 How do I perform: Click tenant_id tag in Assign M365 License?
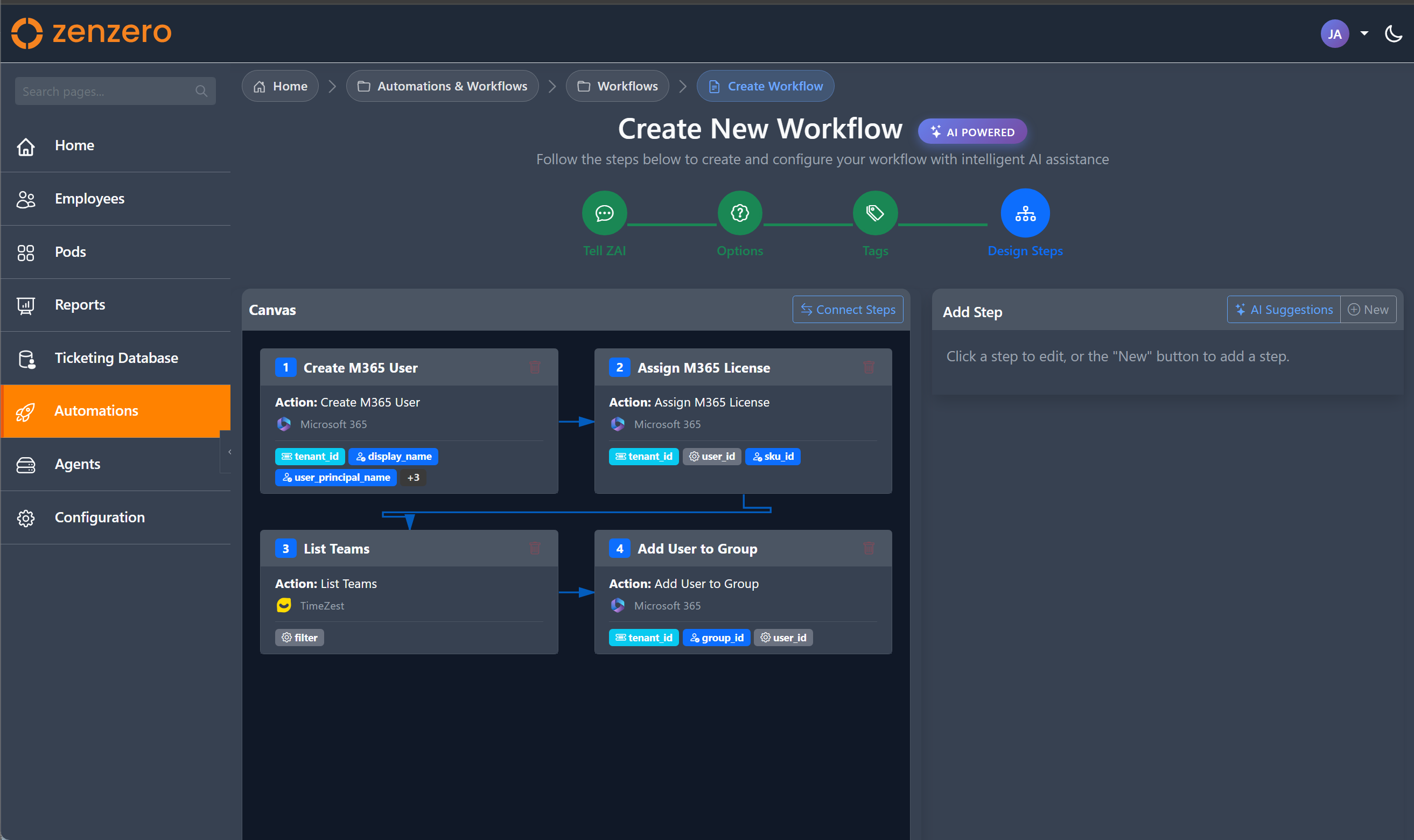tap(643, 456)
